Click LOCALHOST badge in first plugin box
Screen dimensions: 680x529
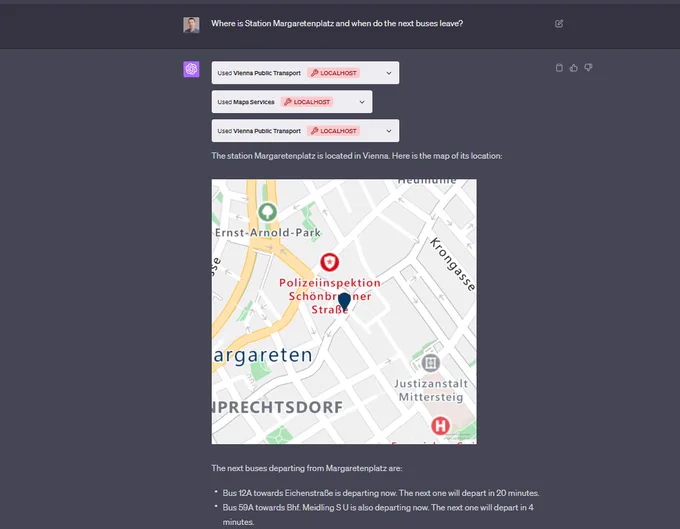click(333, 73)
